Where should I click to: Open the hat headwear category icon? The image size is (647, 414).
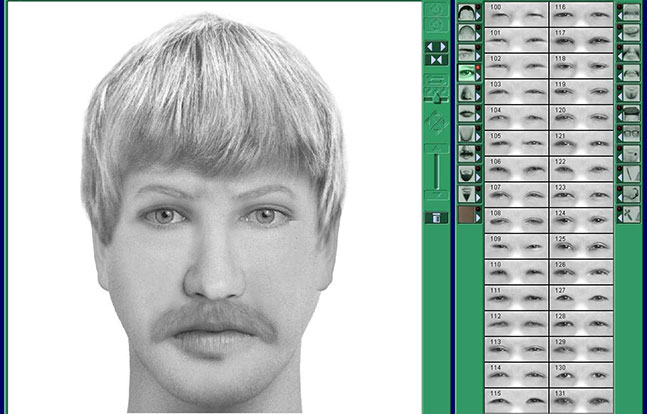[631, 113]
